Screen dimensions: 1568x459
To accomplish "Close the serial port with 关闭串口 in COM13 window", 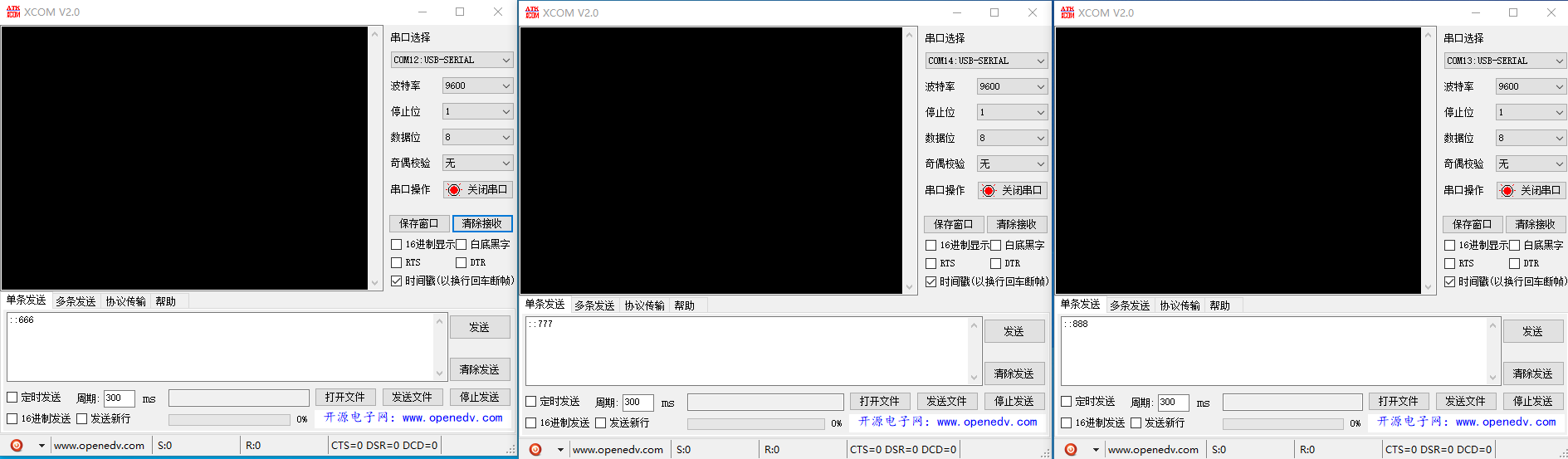I will [1531, 190].
